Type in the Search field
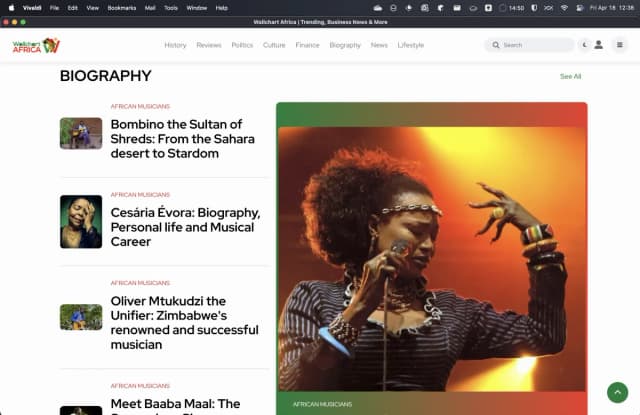 535,45
